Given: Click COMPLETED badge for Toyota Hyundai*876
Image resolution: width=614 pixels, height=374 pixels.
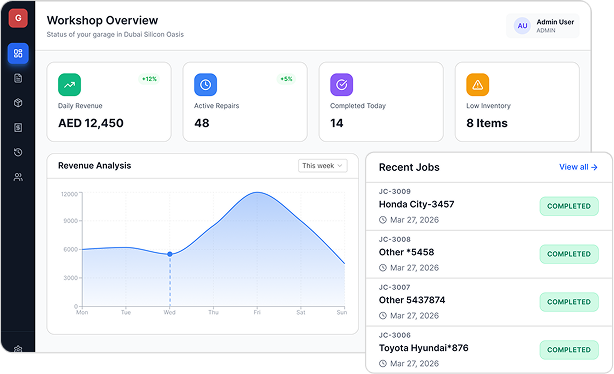Looking at the screenshot, I should click(569, 350).
